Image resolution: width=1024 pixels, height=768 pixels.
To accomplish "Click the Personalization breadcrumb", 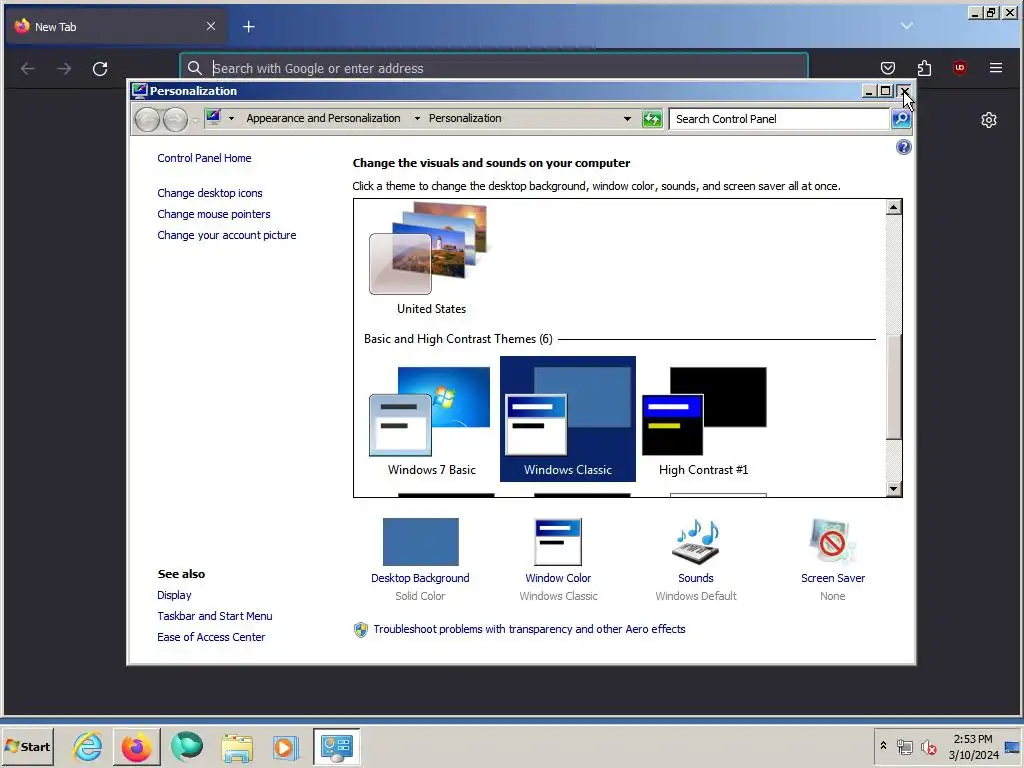I will click(465, 118).
